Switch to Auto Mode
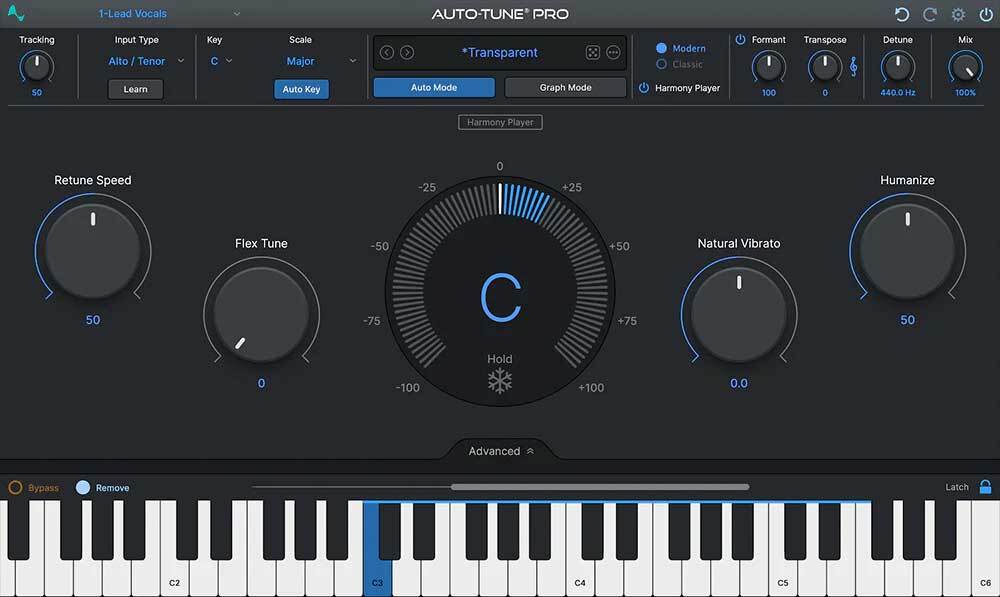This screenshot has width=1000, height=597. coord(434,87)
